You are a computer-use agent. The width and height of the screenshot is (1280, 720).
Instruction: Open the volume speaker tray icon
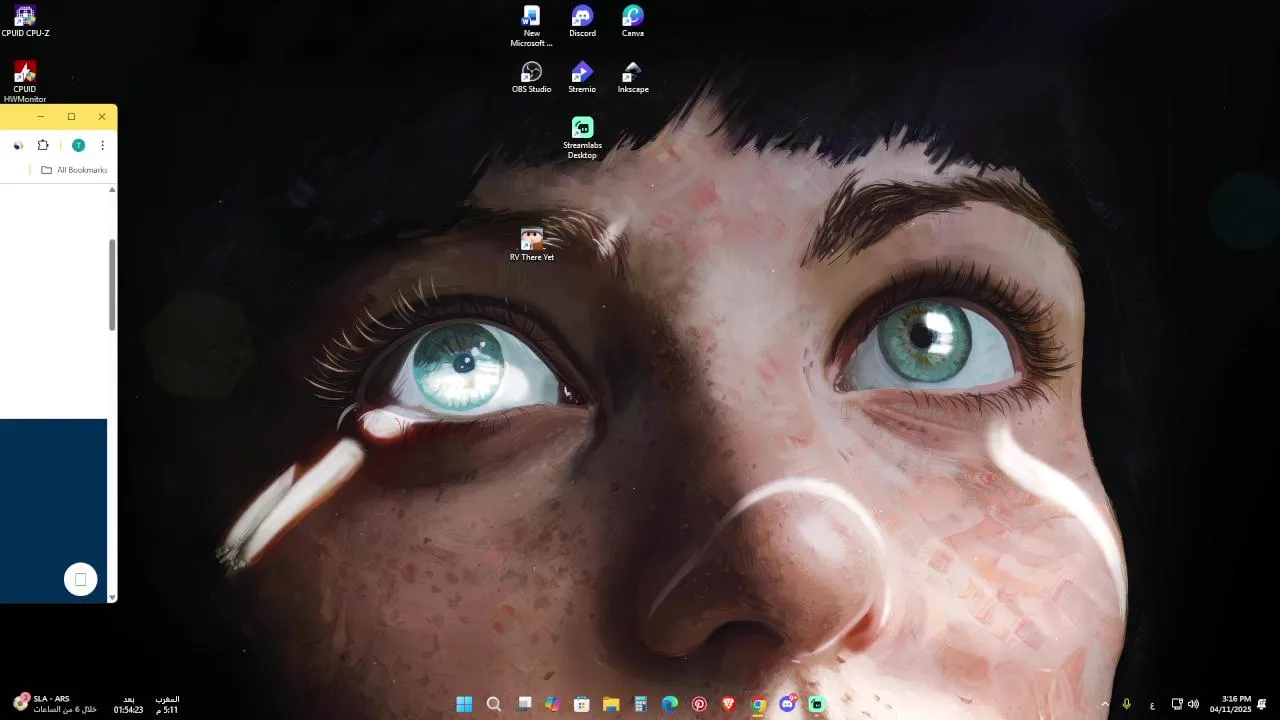pyautogui.click(x=1193, y=704)
